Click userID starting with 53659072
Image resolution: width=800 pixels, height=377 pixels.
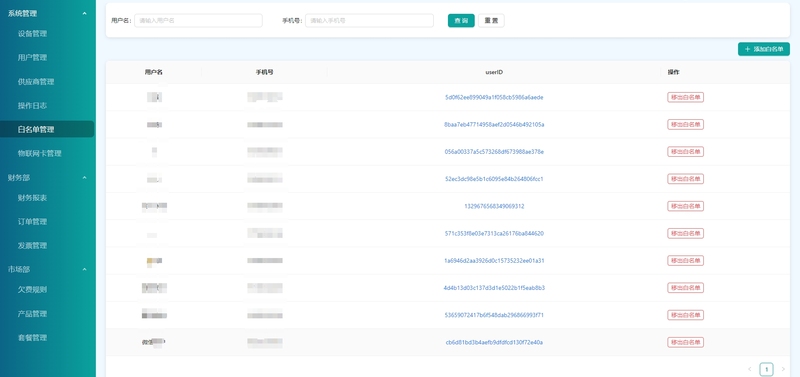coord(494,315)
